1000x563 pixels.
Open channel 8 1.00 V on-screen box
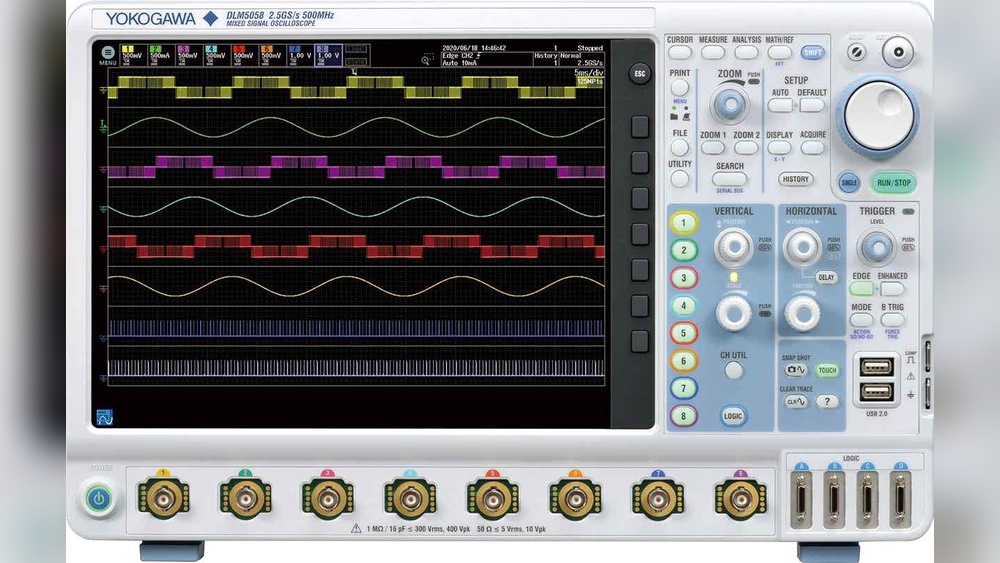pos(328,55)
